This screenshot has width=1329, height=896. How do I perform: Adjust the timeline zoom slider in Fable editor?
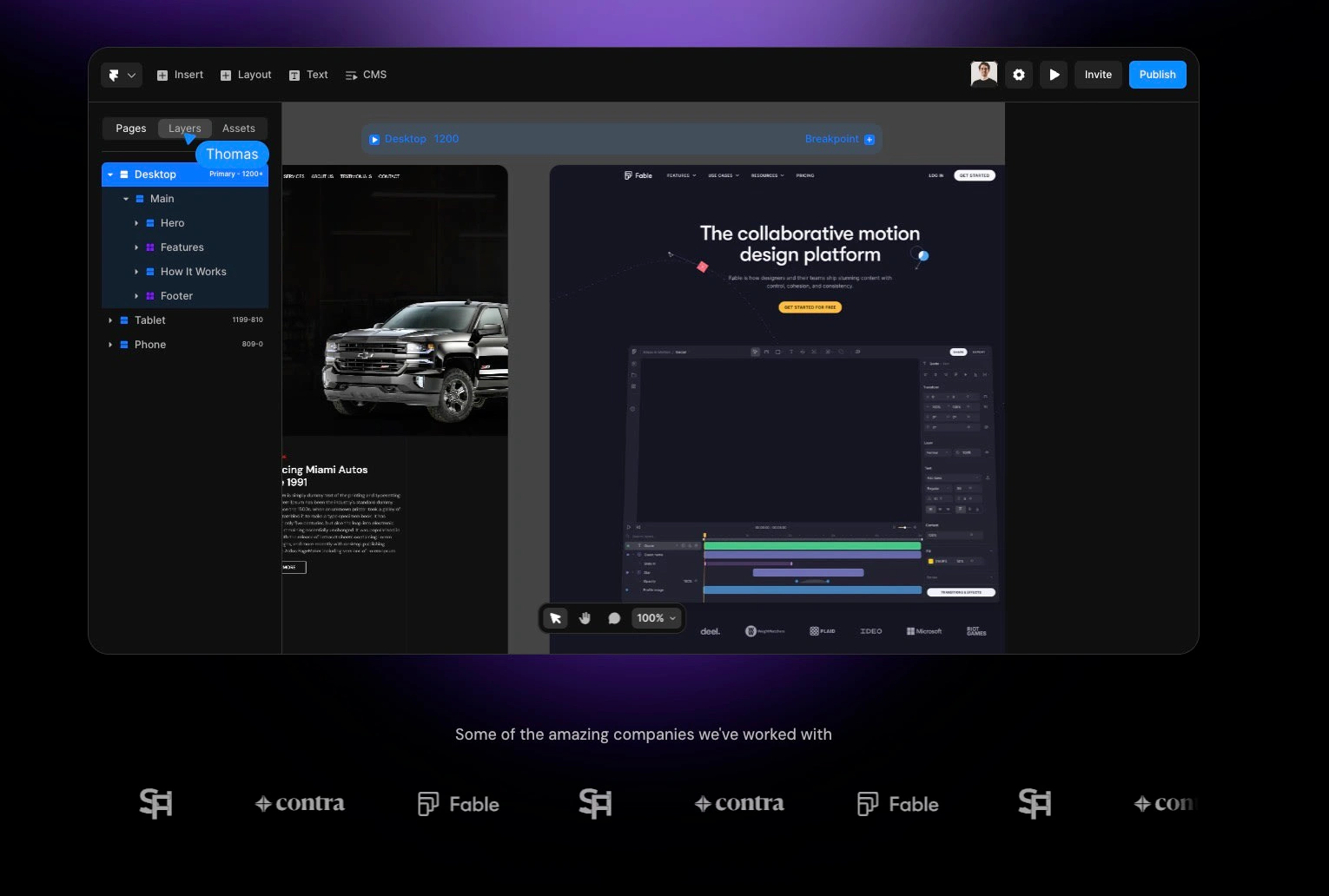click(x=906, y=527)
